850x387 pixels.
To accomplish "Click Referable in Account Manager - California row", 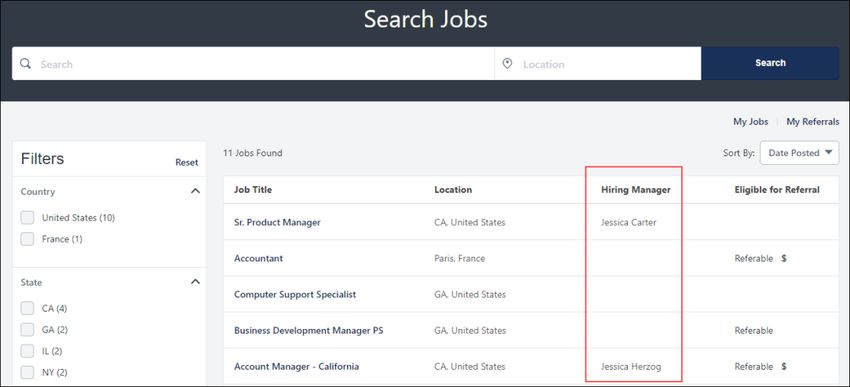I will (754, 366).
